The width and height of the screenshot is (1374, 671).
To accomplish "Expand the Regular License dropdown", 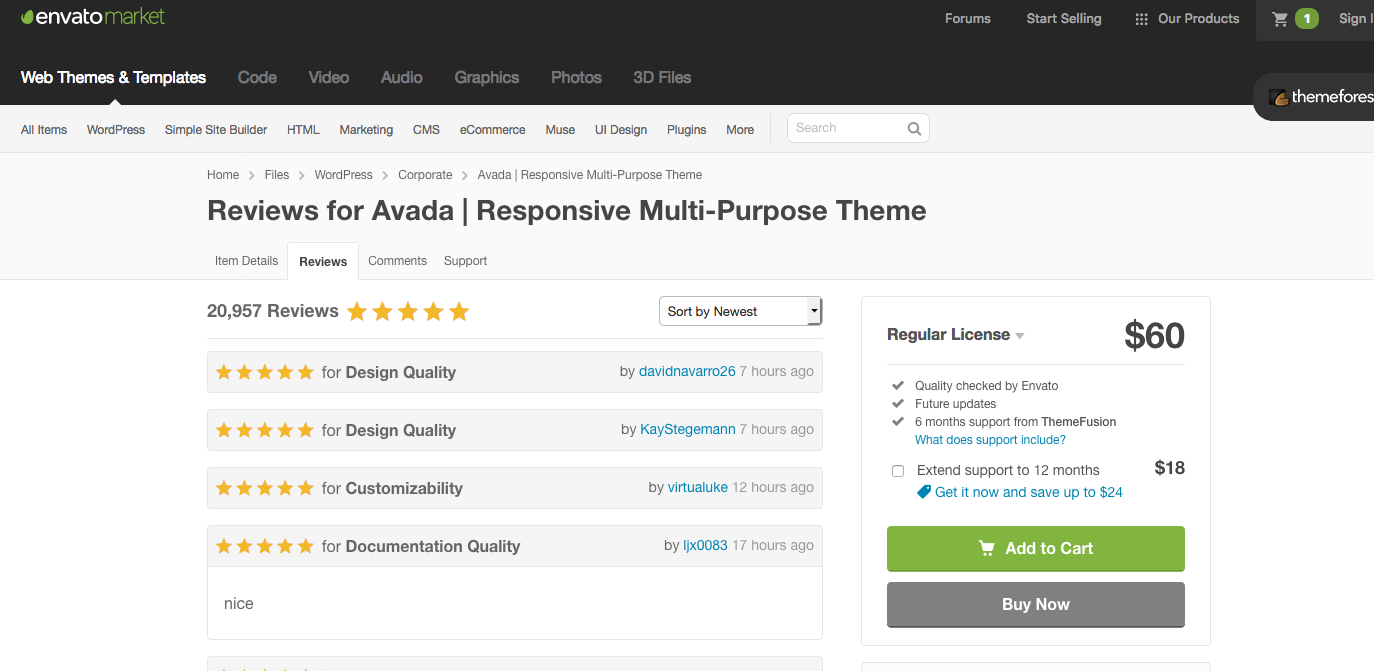I will (955, 335).
